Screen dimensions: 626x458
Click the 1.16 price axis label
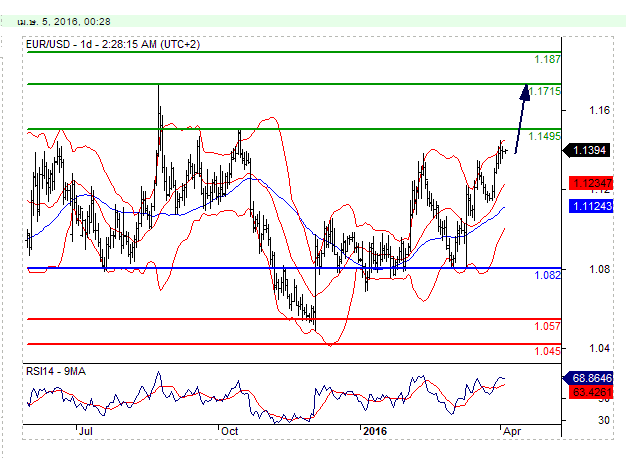pos(600,110)
